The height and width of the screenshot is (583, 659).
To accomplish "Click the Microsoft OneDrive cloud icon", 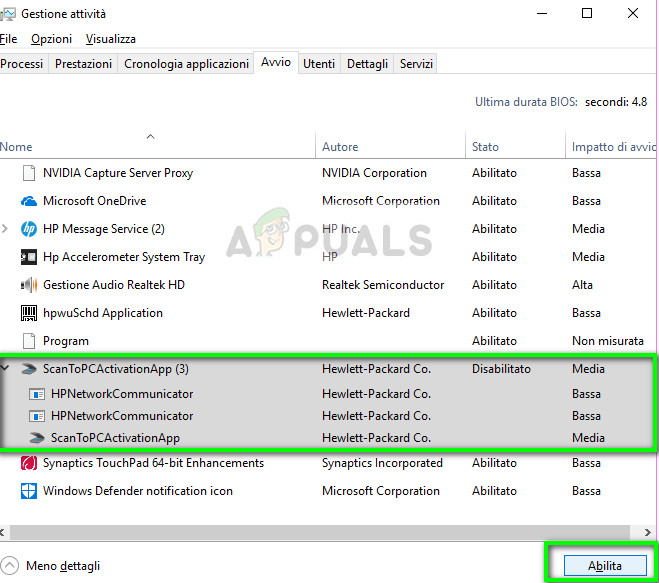I will pyautogui.click(x=28, y=201).
